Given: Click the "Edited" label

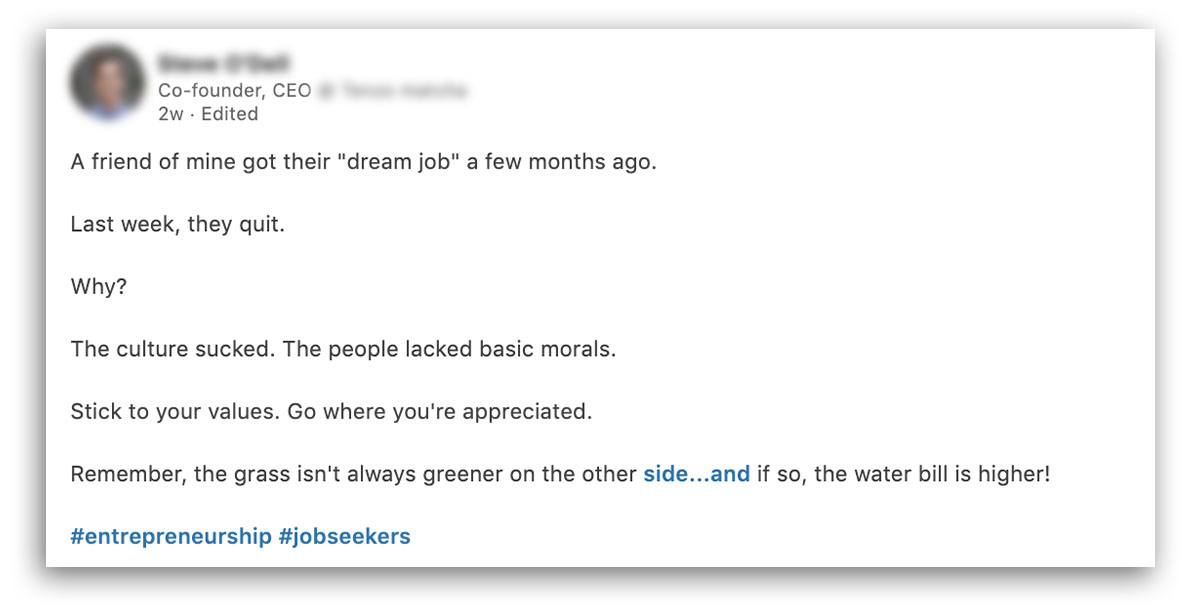Looking at the screenshot, I should tap(230, 114).
